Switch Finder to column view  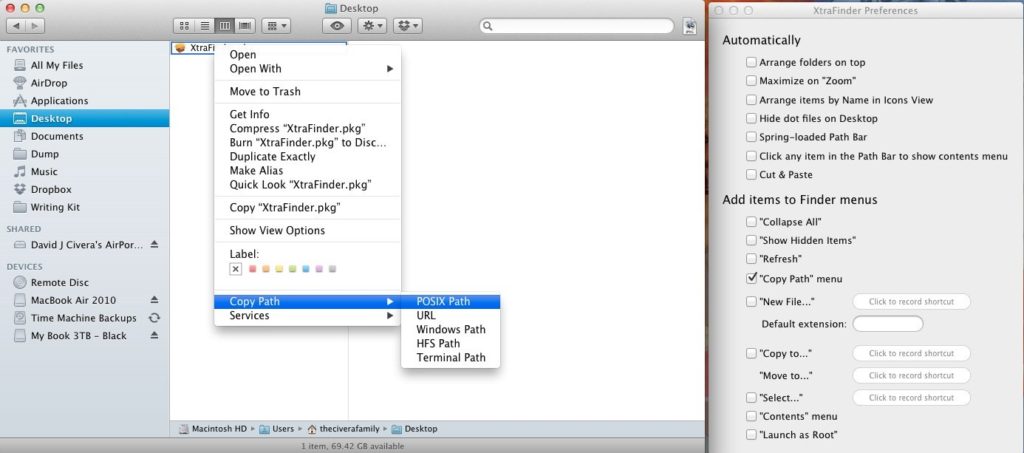tap(225, 26)
